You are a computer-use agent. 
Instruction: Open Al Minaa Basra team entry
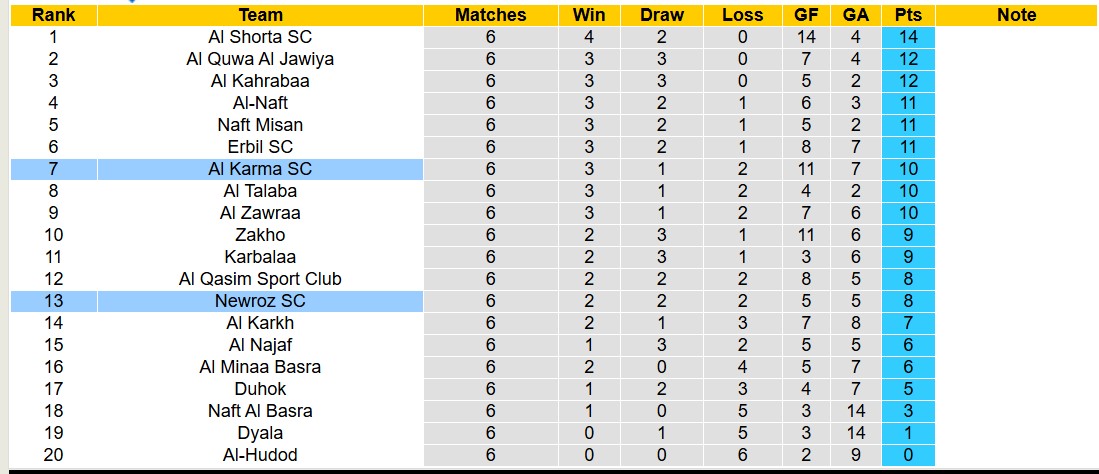260,367
